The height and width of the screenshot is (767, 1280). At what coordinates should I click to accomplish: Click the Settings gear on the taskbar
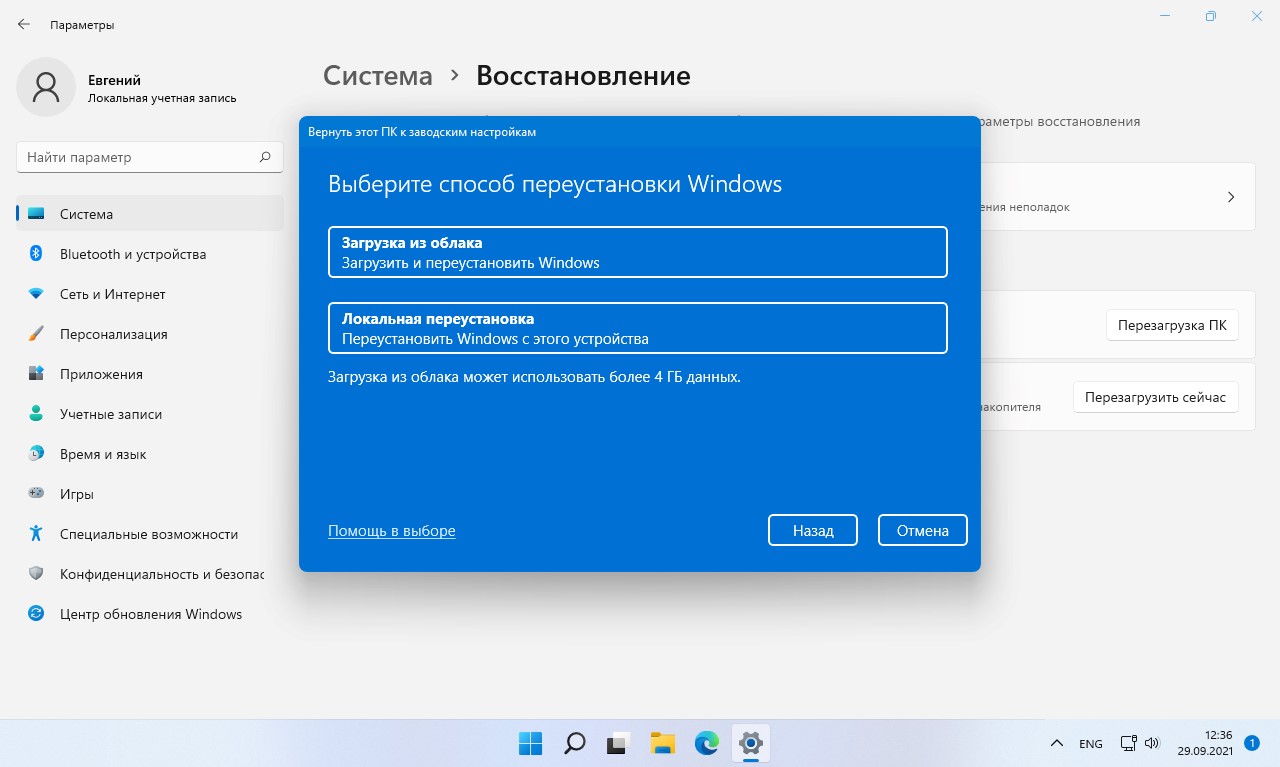(x=750, y=743)
